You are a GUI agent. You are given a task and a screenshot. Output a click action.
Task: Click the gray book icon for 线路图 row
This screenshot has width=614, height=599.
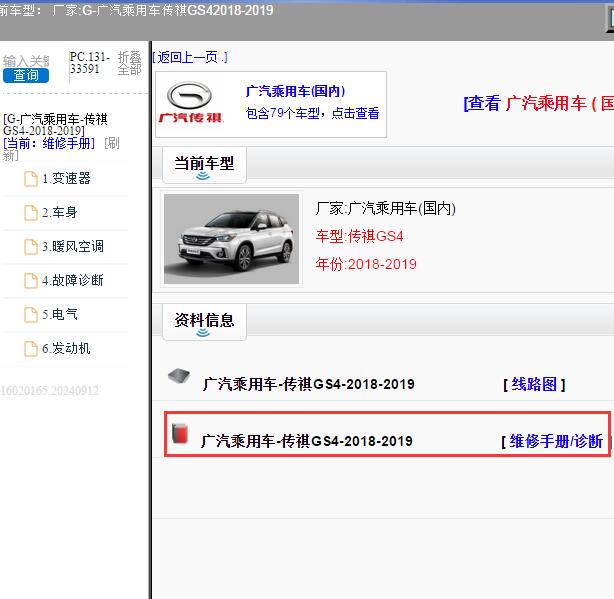click(x=179, y=376)
